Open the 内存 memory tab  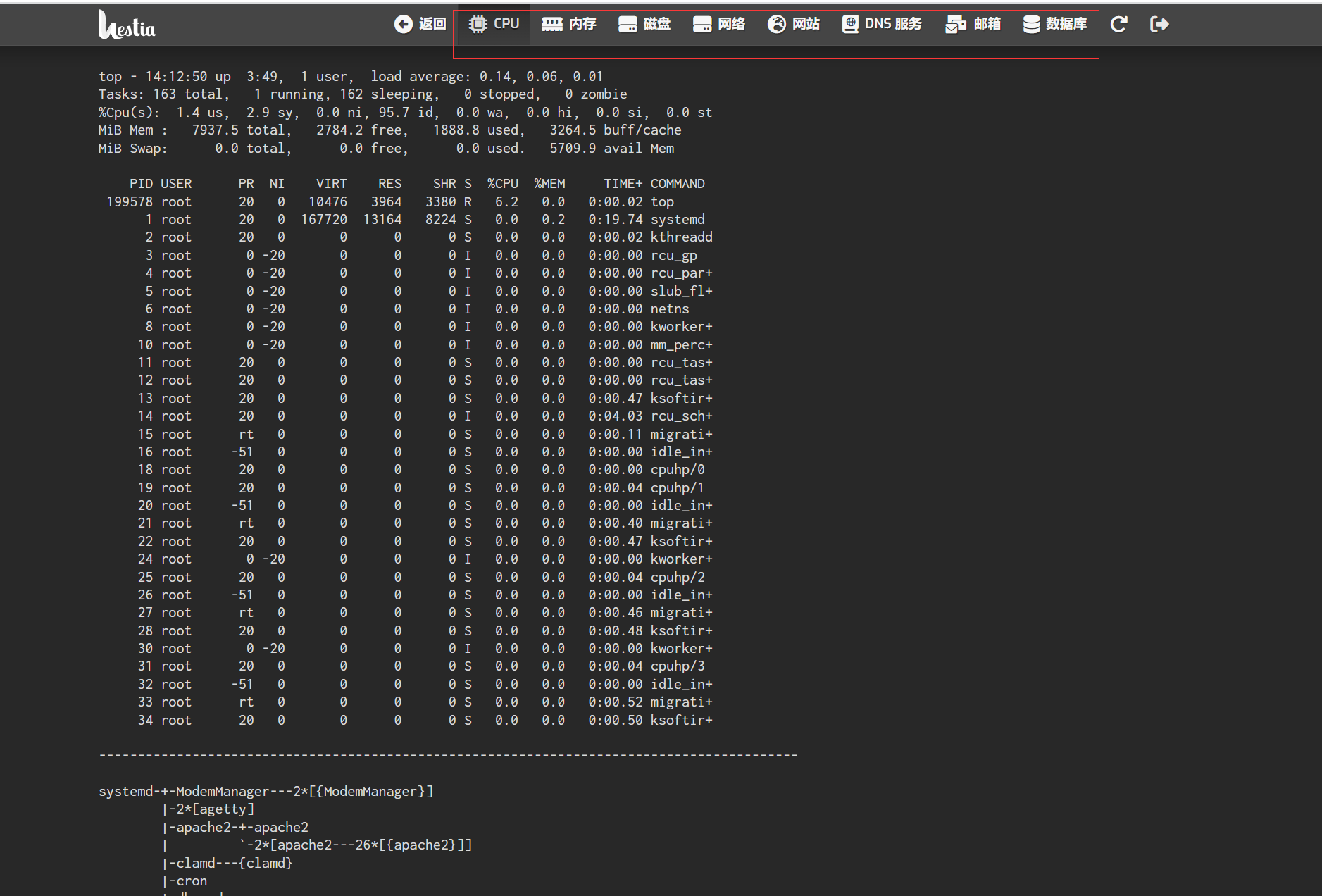569,24
